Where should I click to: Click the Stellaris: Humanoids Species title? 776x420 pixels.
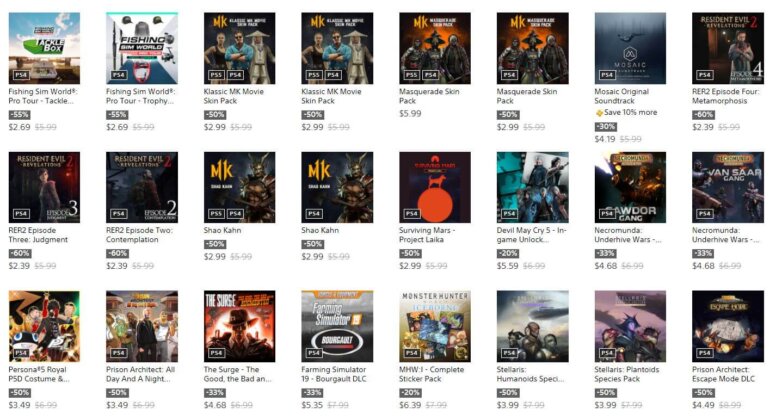530,374
